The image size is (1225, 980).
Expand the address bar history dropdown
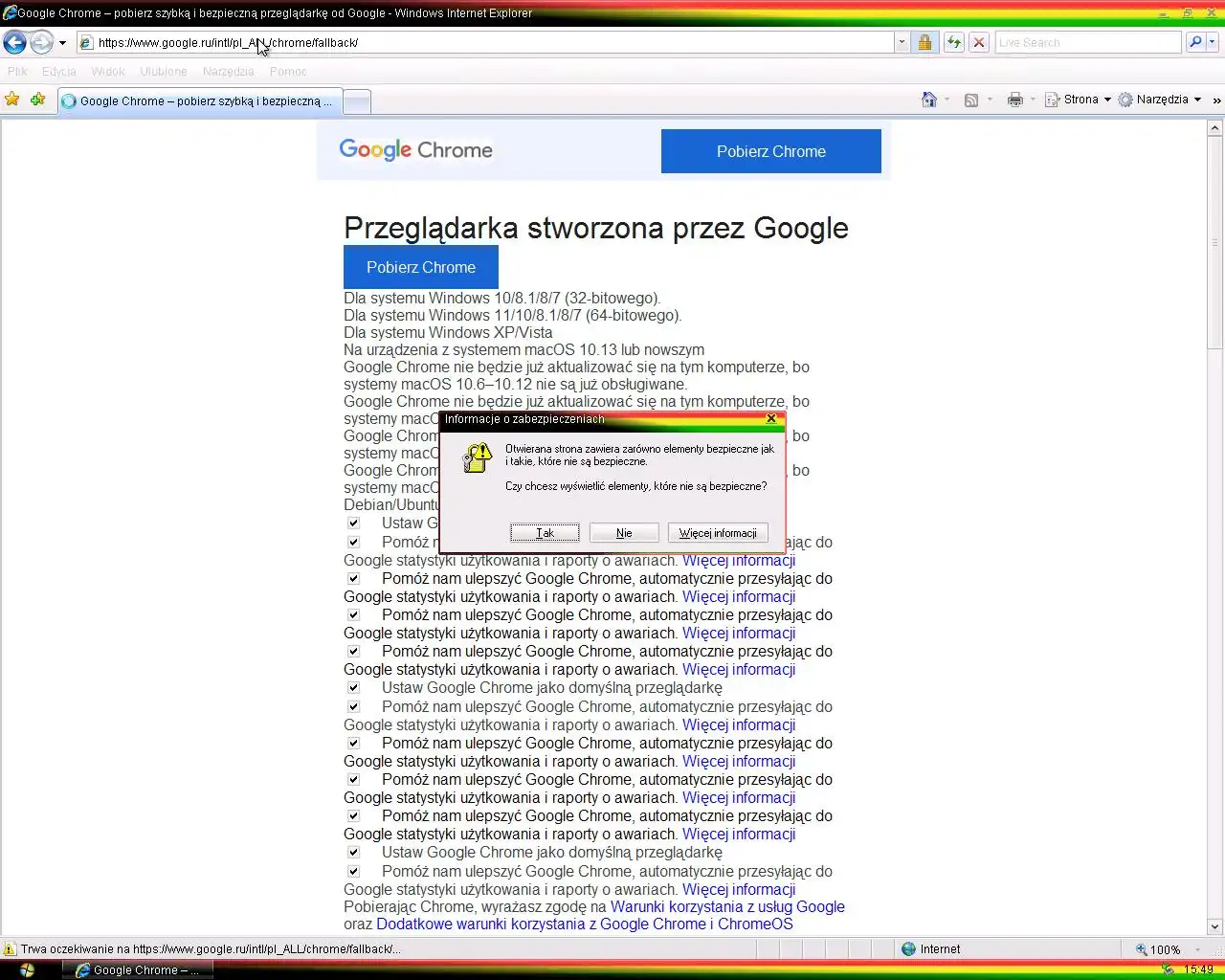coord(902,42)
